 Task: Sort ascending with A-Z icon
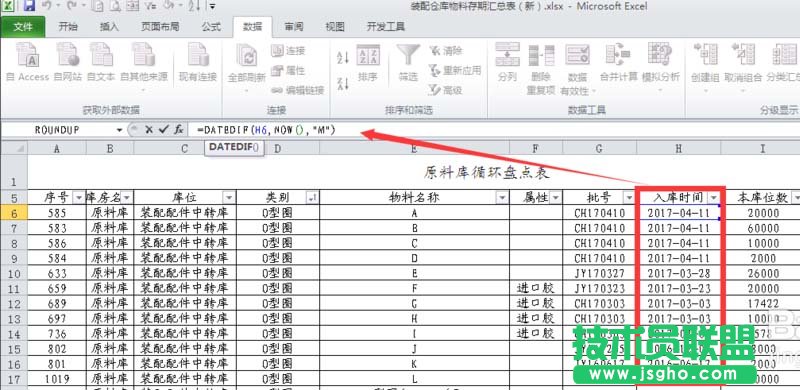tap(343, 57)
